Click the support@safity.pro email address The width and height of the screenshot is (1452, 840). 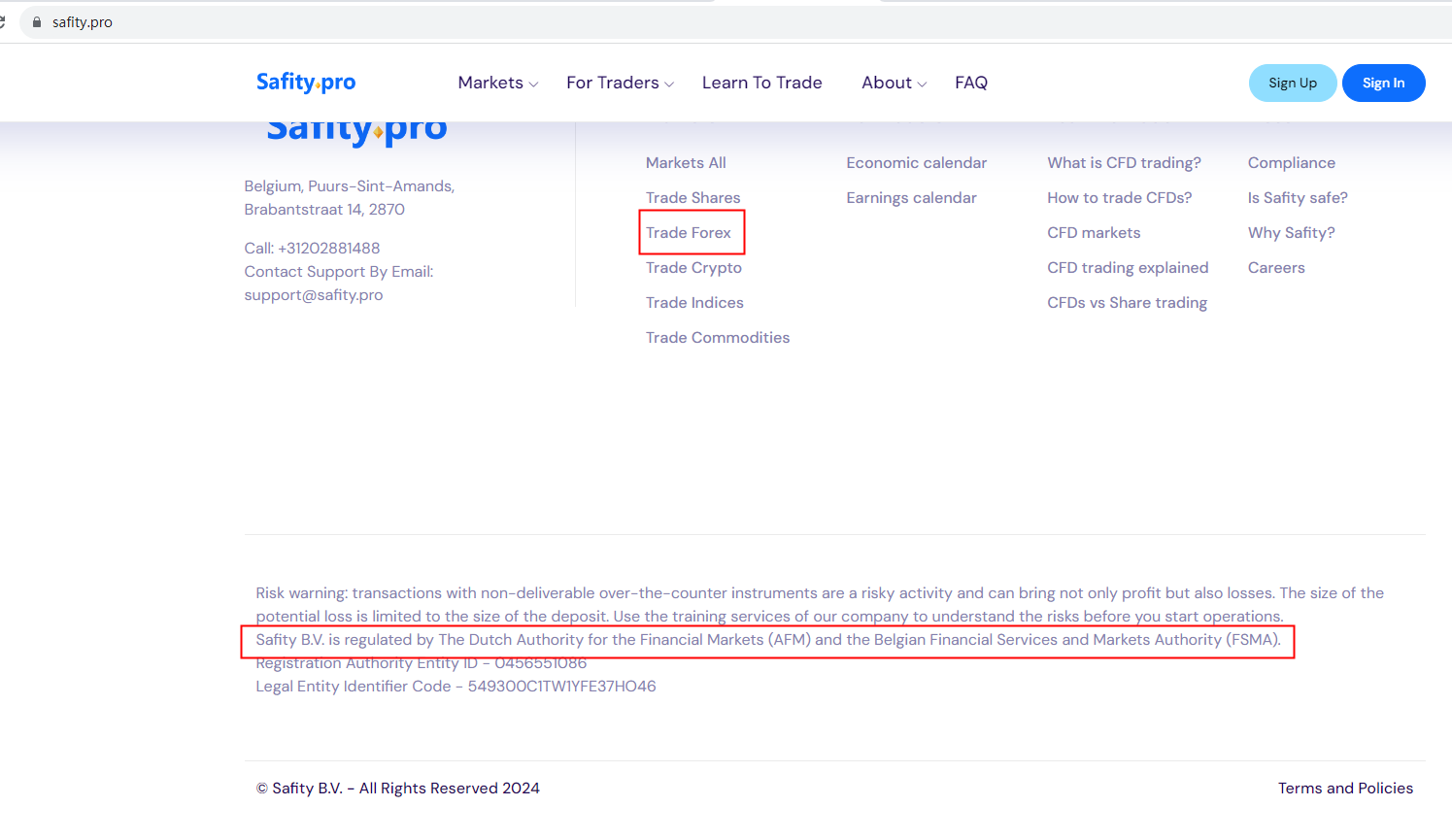pyautogui.click(x=314, y=295)
